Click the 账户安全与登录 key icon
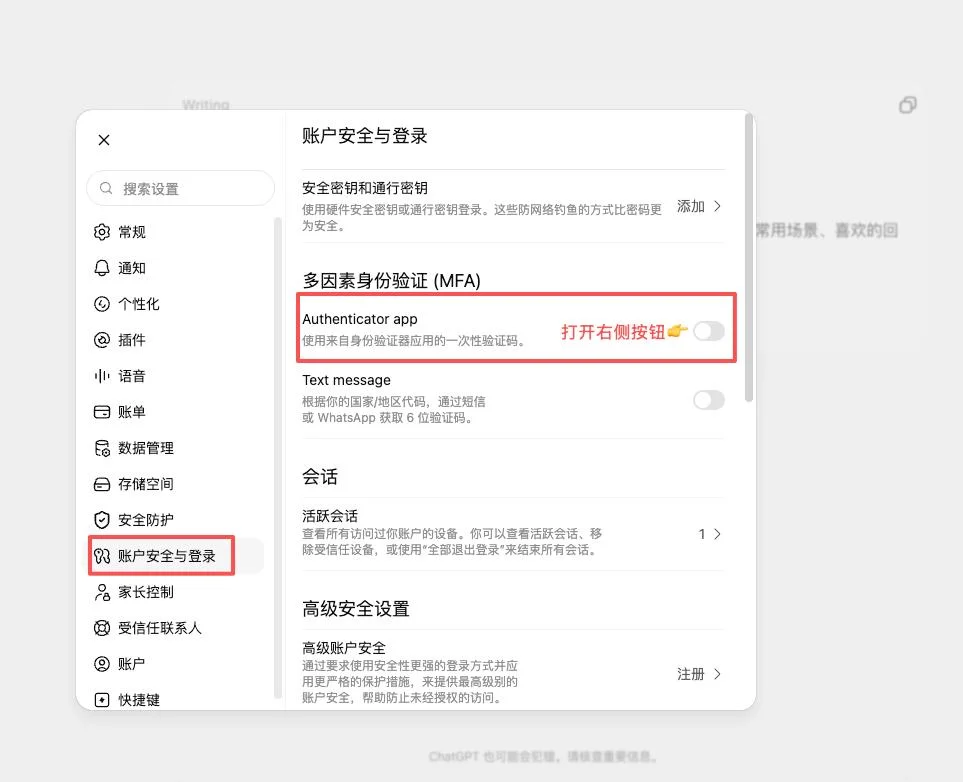The width and height of the screenshot is (963, 782). coord(102,556)
